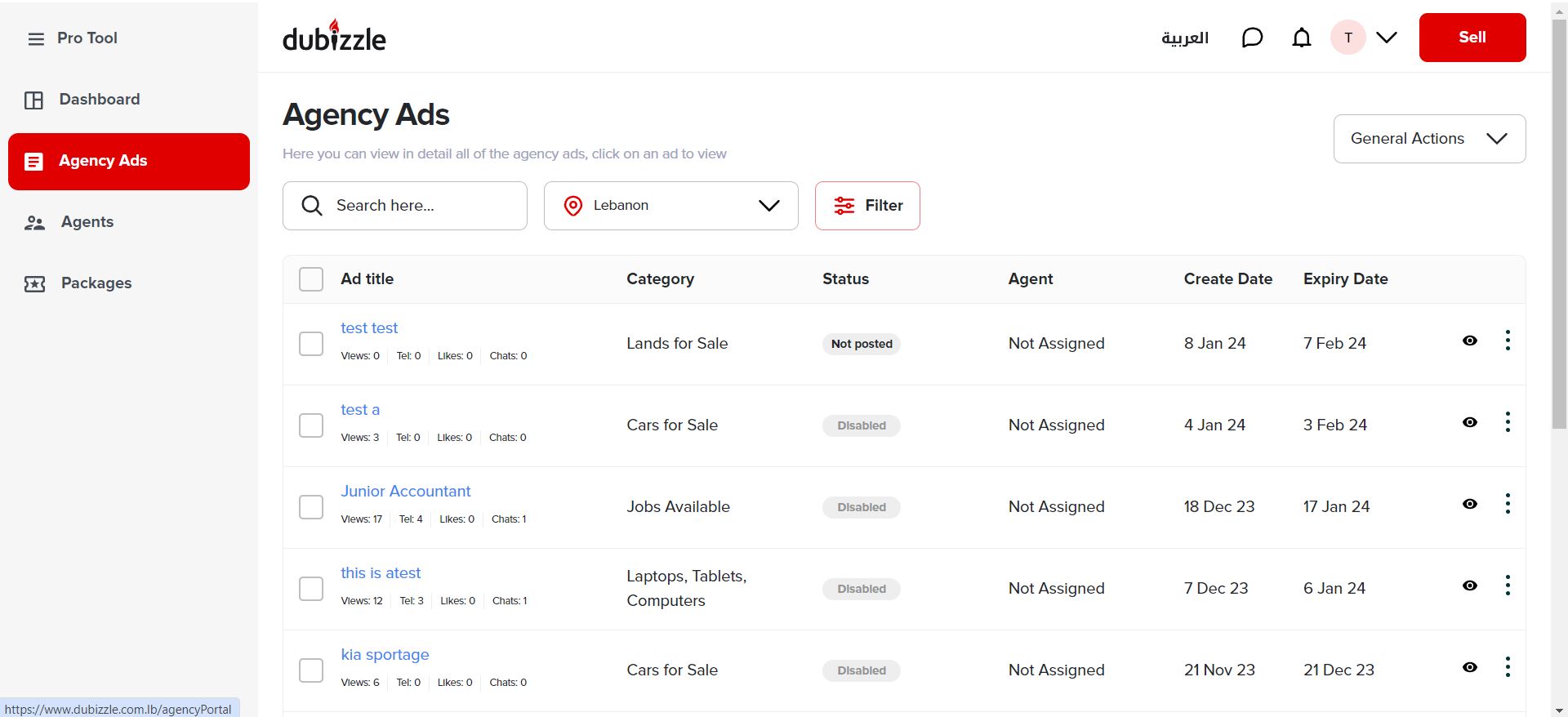Open General Actions dropdown
The height and width of the screenshot is (717, 1568).
(1429, 139)
